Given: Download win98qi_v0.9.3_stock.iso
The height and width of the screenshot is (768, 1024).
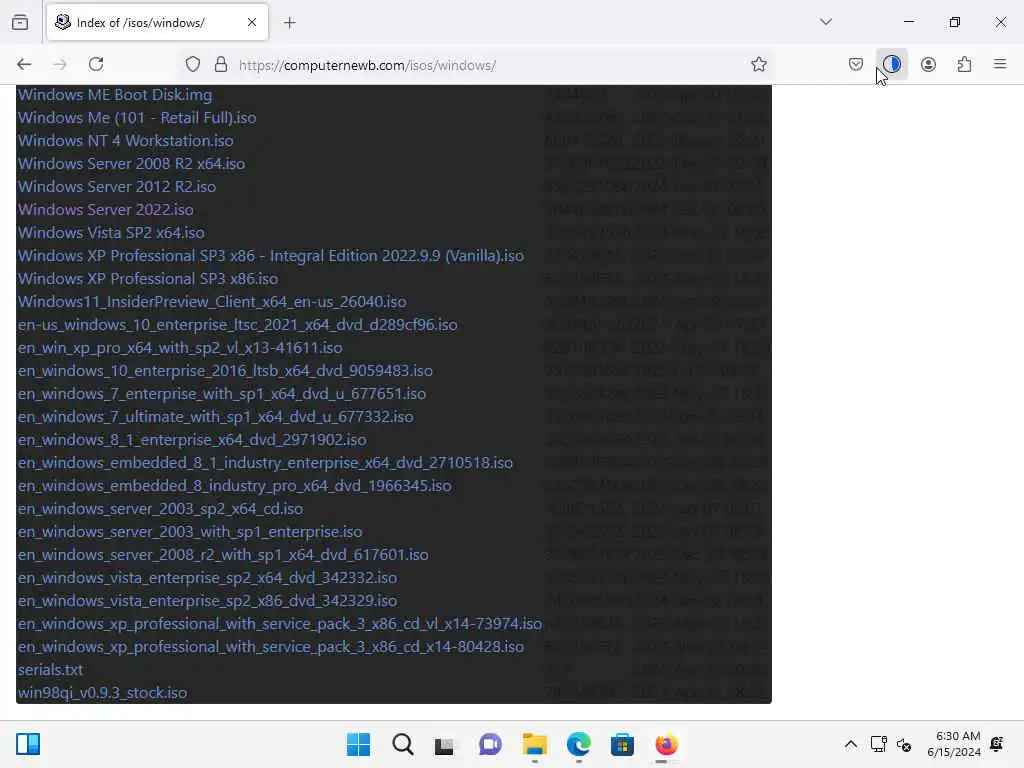Looking at the screenshot, I should pos(103,693).
